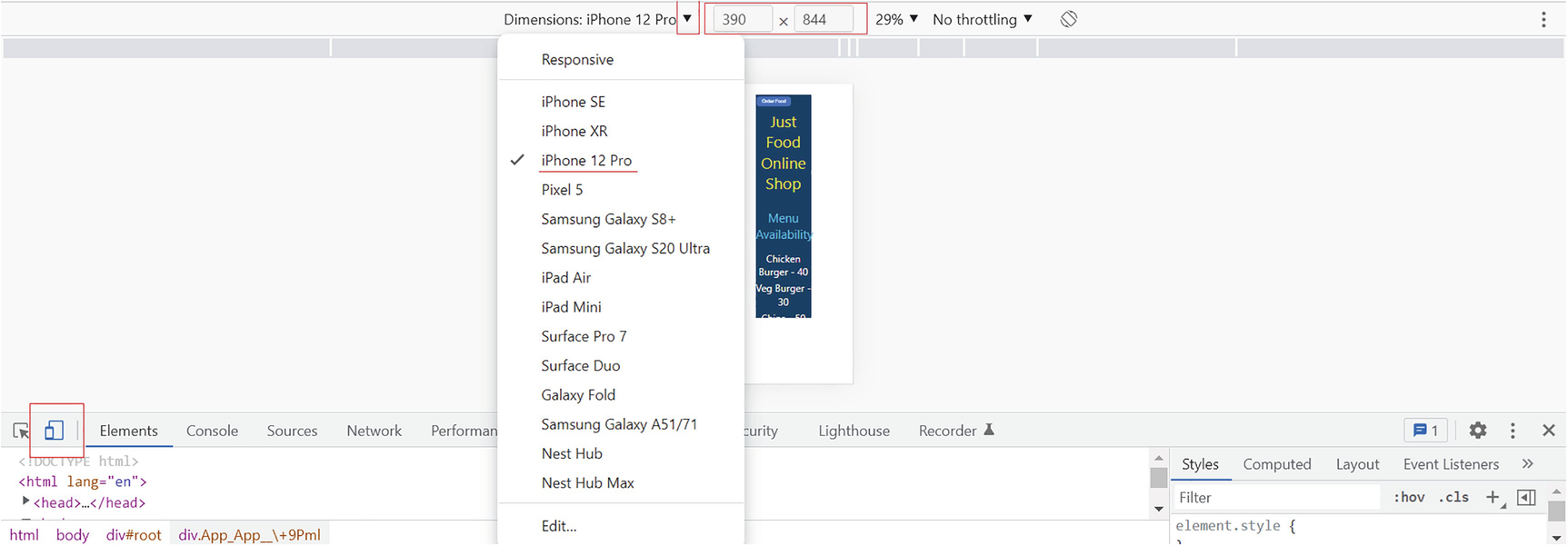1568x546 pixels.
Task: Toggle the device toolbar icon
Action: point(55,431)
